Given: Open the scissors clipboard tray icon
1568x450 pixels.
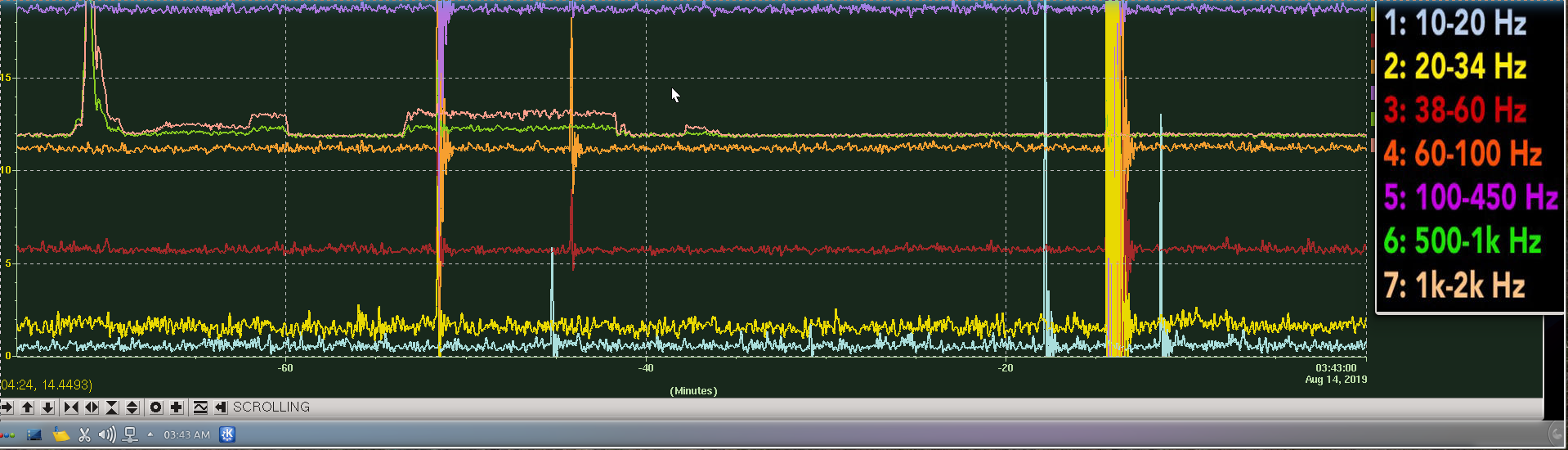Looking at the screenshot, I should [84, 434].
